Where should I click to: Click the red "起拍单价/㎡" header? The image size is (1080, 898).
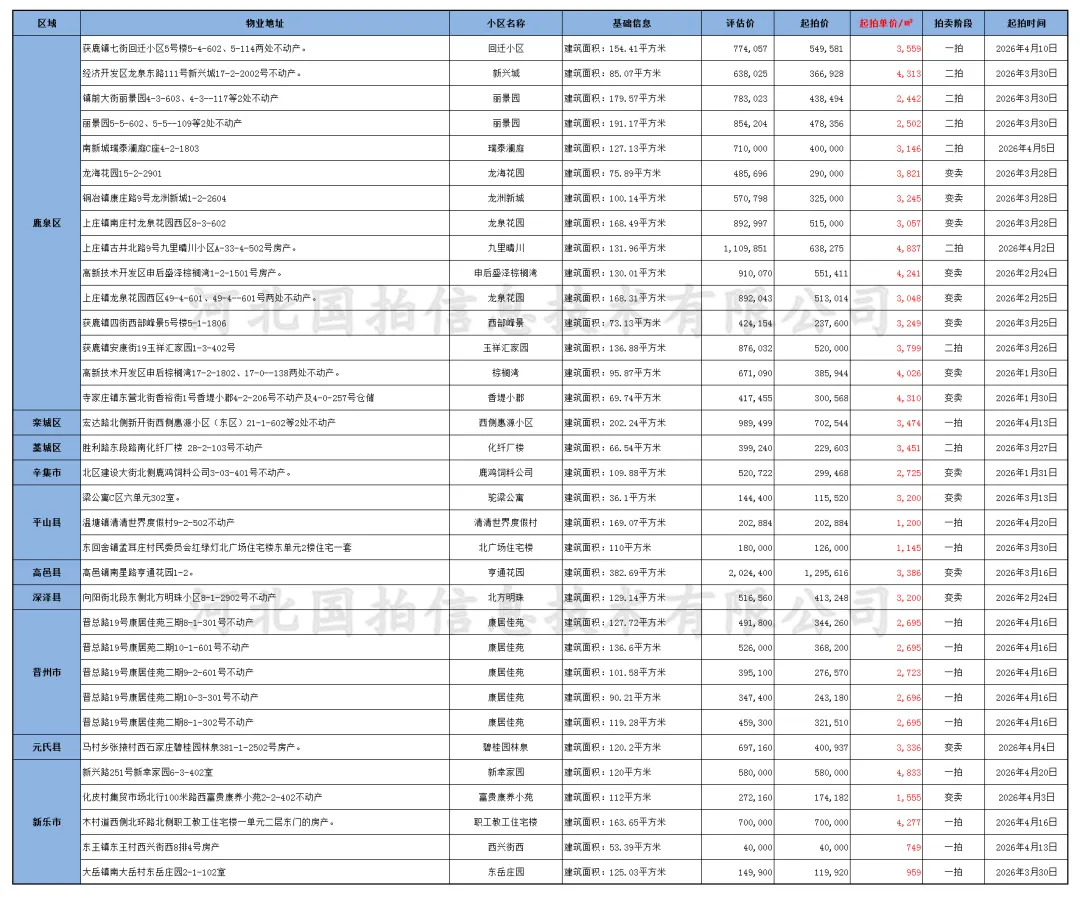(886, 23)
